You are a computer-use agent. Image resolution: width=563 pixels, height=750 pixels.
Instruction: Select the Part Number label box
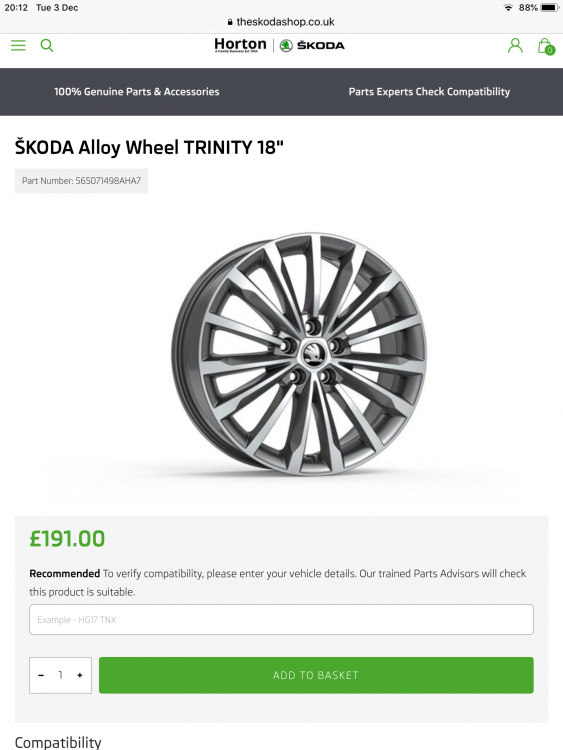[81, 181]
